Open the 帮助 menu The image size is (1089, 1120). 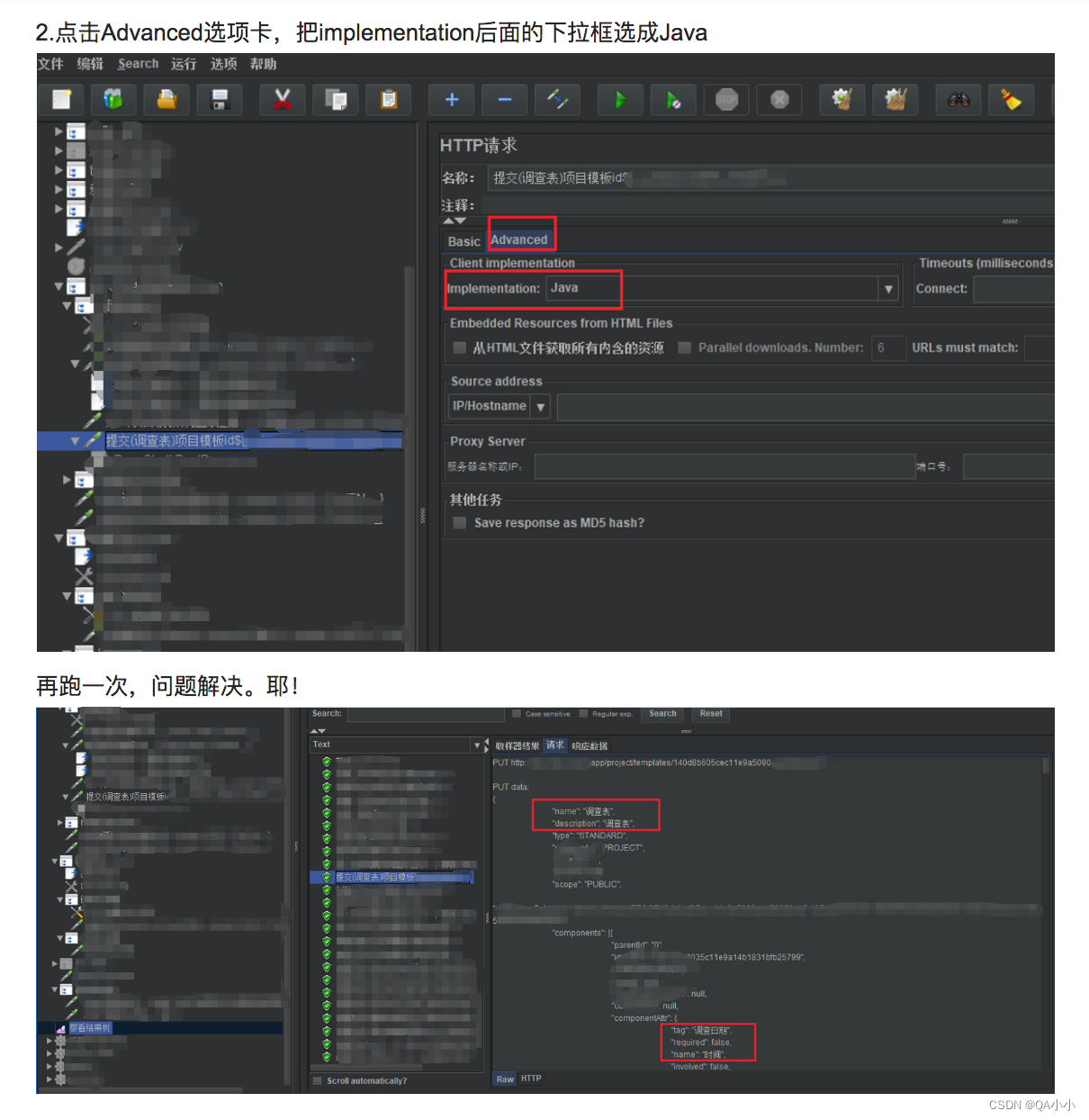tap(263, 64)
